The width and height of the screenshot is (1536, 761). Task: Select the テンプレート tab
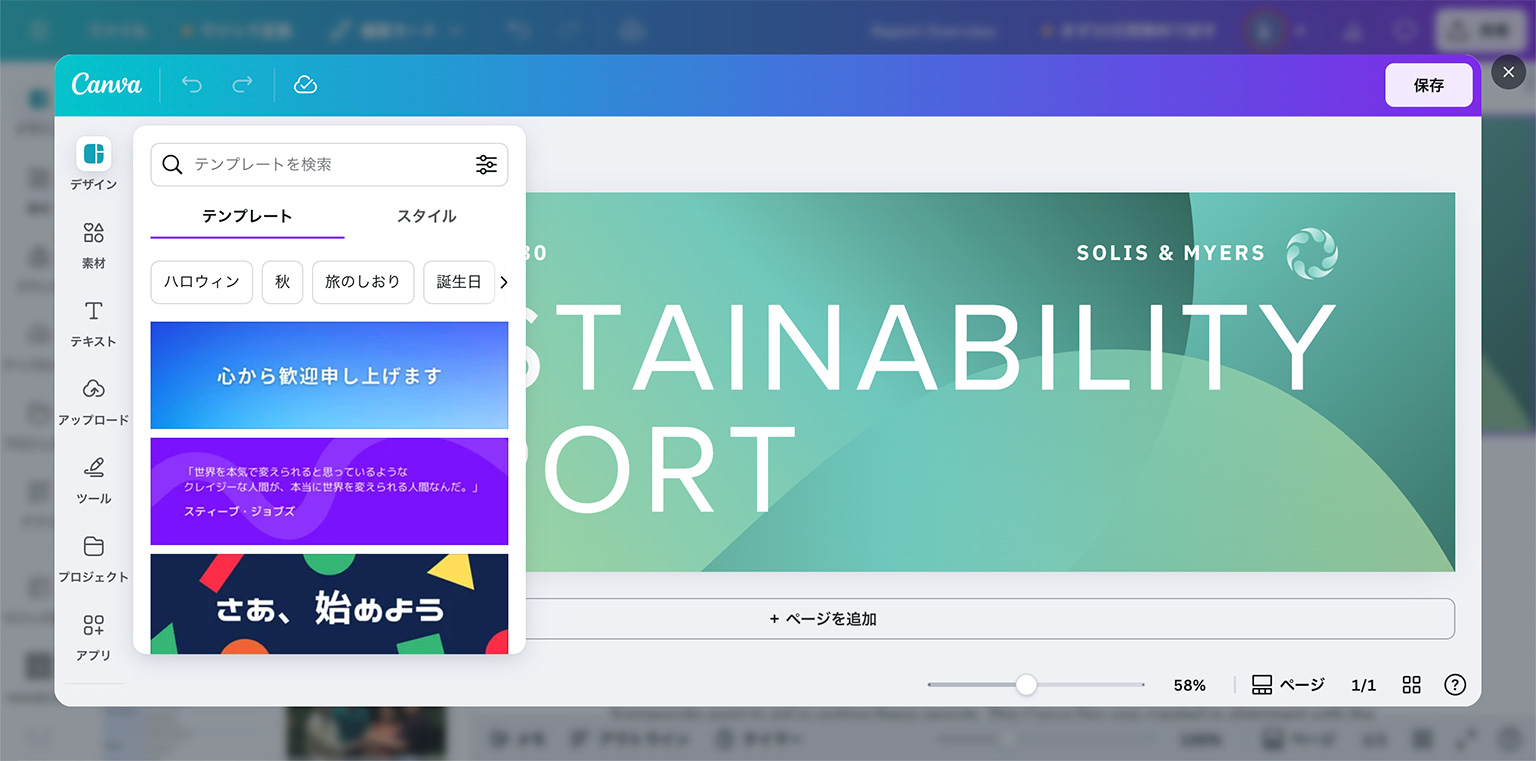click(247, 216)
